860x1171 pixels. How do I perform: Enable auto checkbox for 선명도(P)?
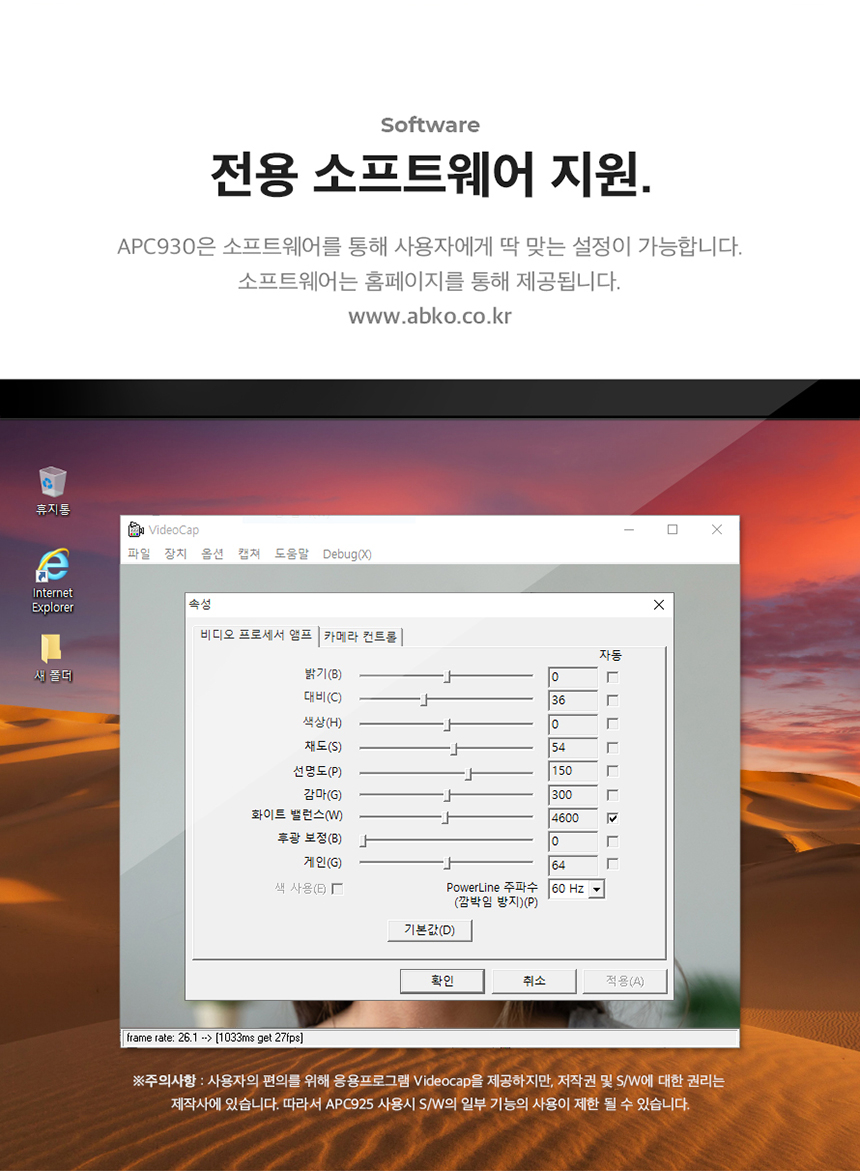(613, 771)
